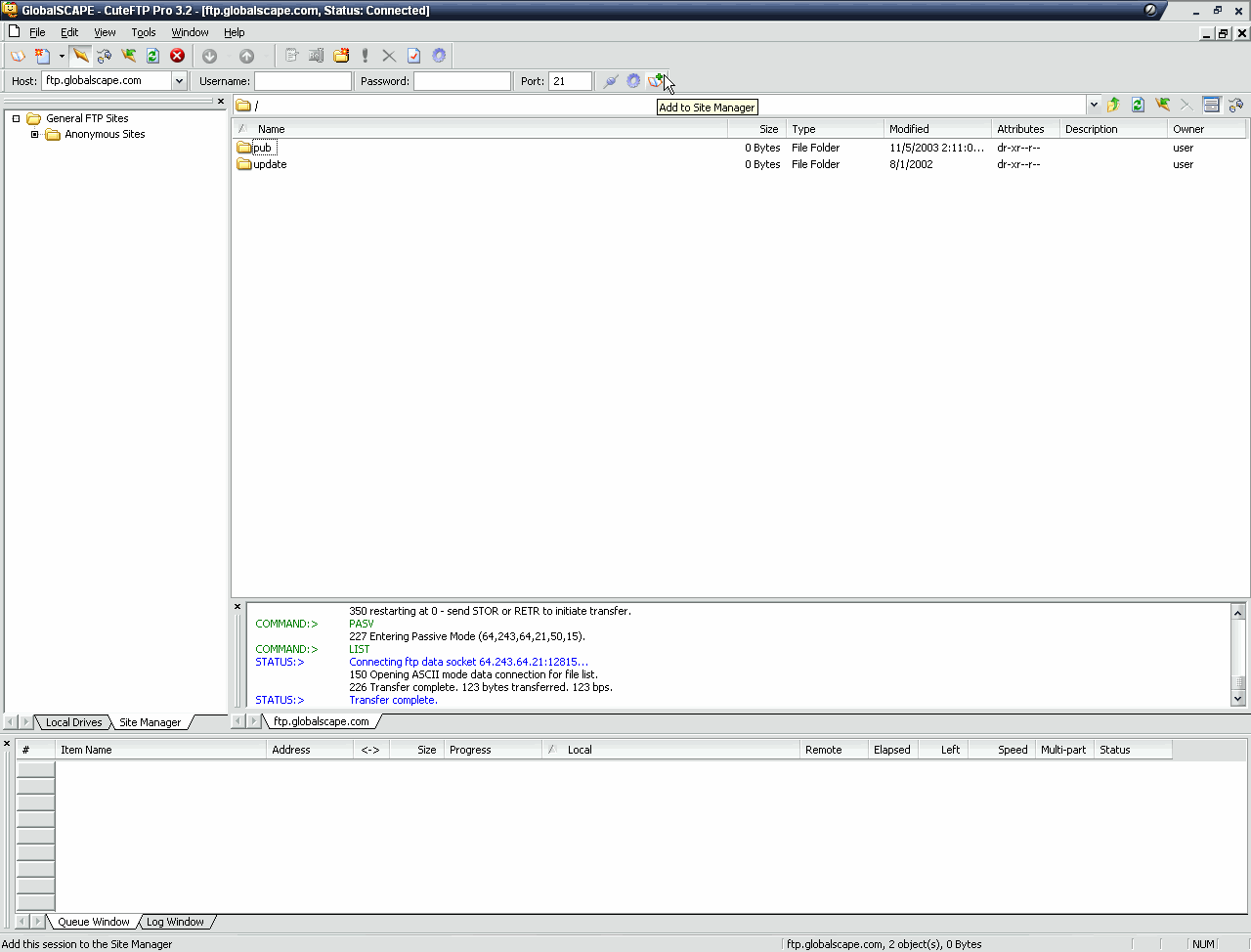Sort files by Size column header
This screenshot has width=1251, height=952.
(757, 129)
